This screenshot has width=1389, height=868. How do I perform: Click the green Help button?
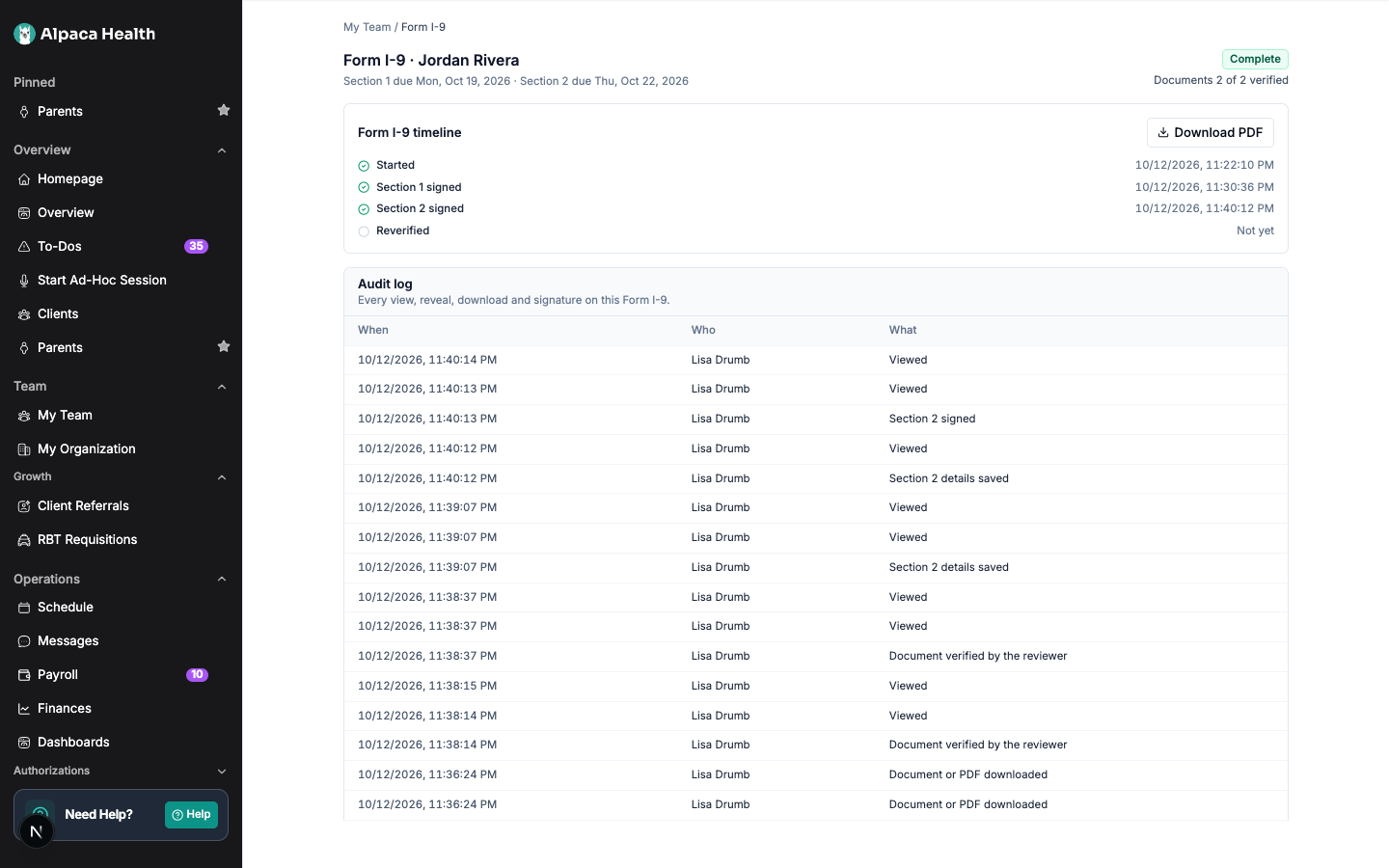[191, 815]
